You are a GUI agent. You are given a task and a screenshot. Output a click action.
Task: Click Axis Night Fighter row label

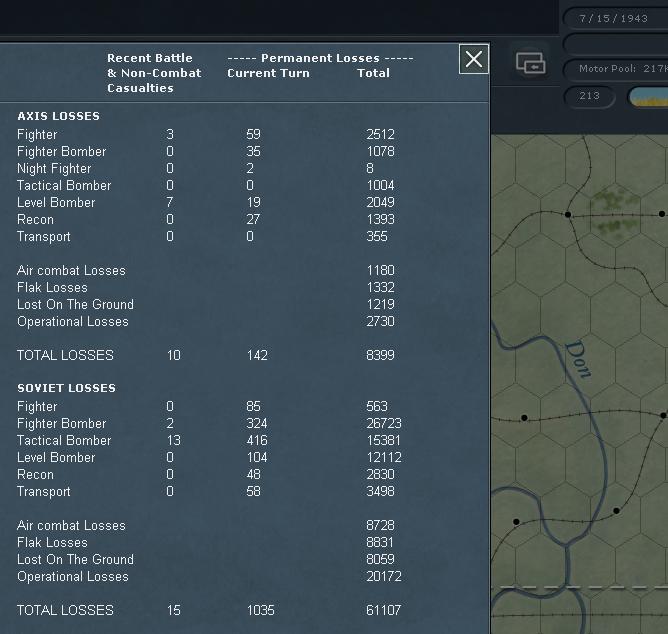point(54,168)
